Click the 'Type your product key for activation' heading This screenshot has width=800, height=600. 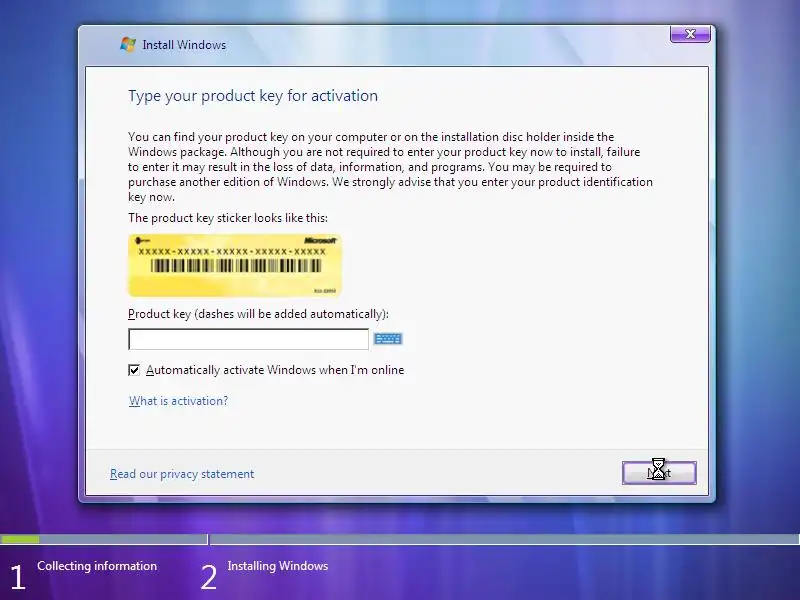point(253,96)
